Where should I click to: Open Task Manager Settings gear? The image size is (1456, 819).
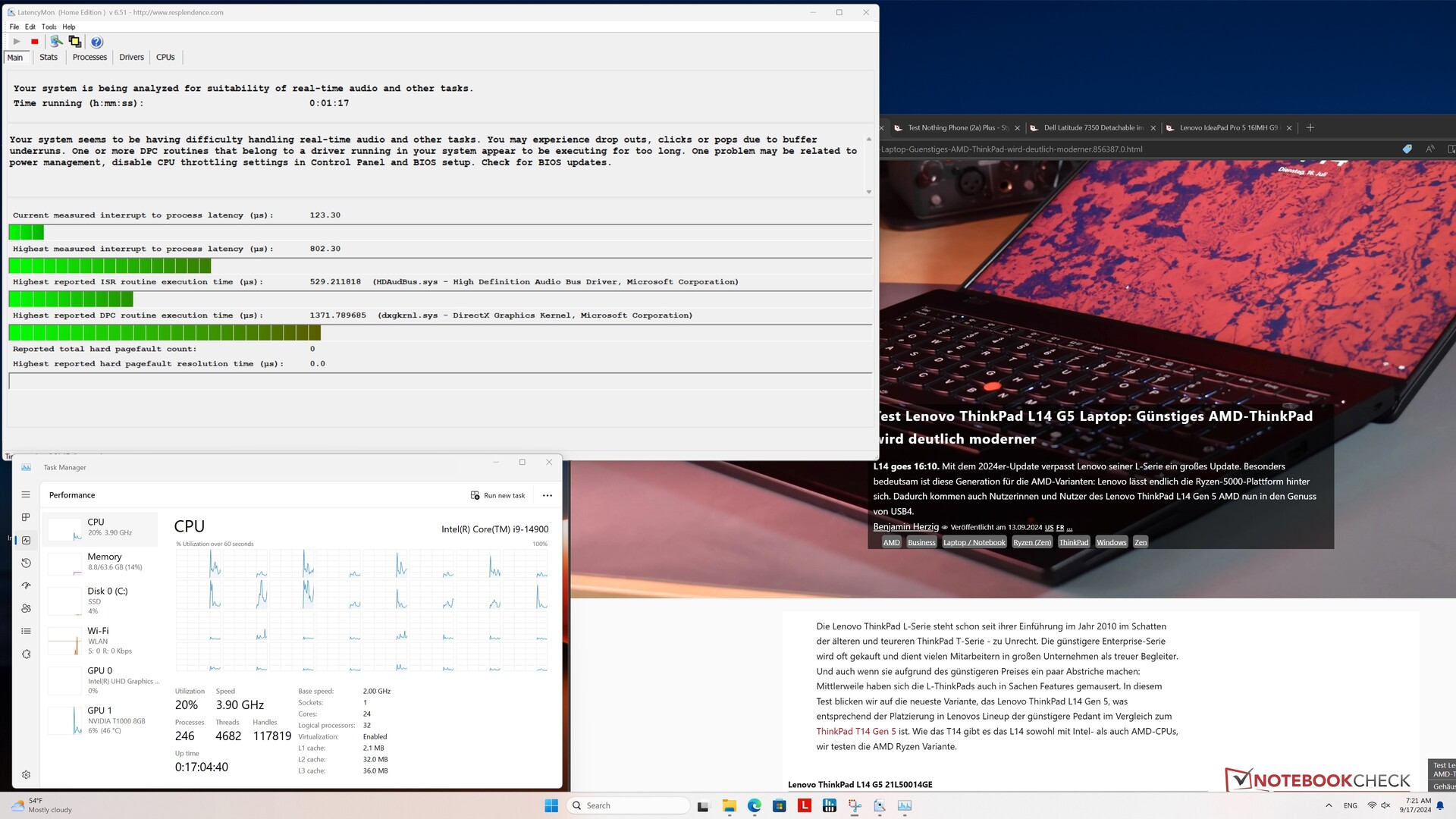tap(26, 774)
